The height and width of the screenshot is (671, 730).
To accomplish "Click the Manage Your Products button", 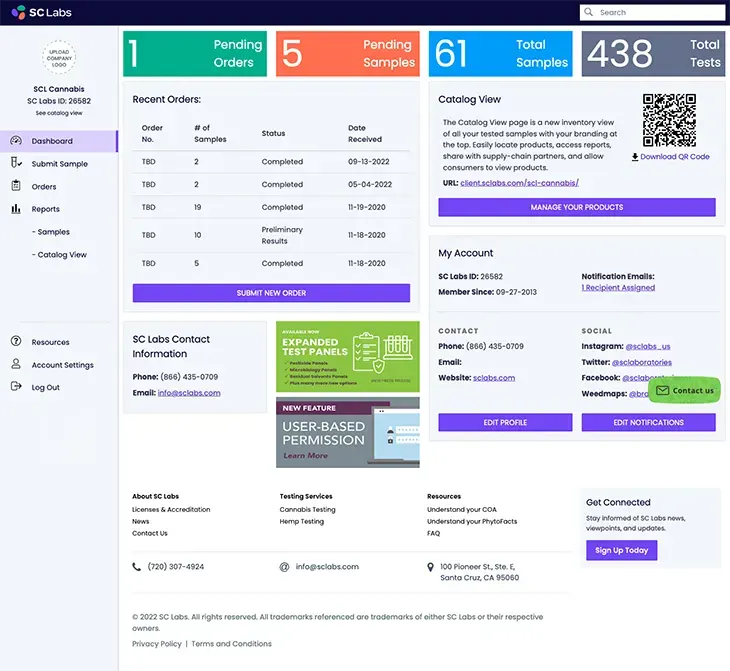I will [576, 207].
